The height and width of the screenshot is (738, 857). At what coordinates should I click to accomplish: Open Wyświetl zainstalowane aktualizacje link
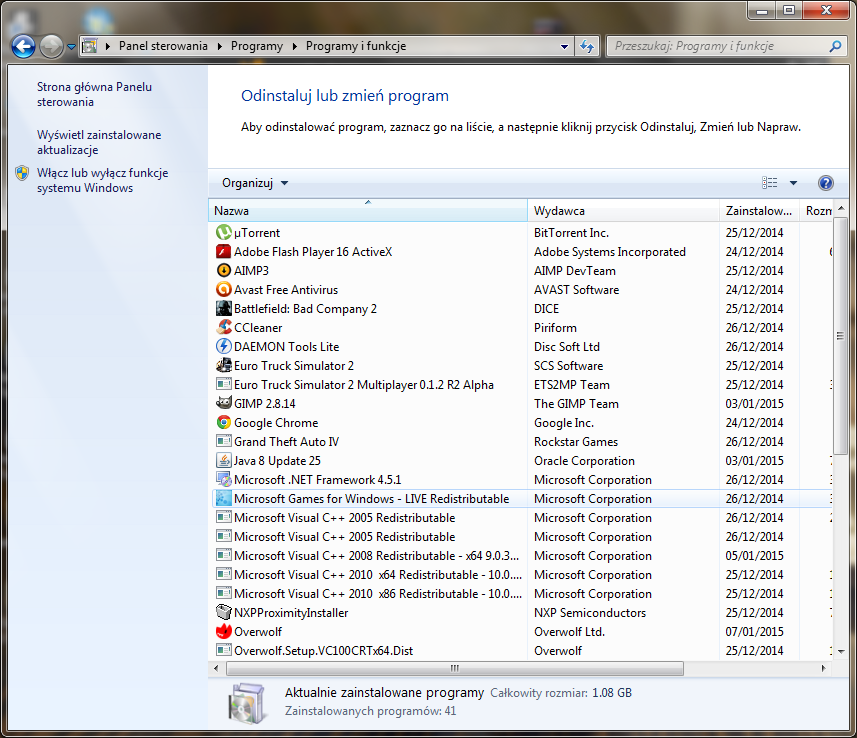click(99, 142)
